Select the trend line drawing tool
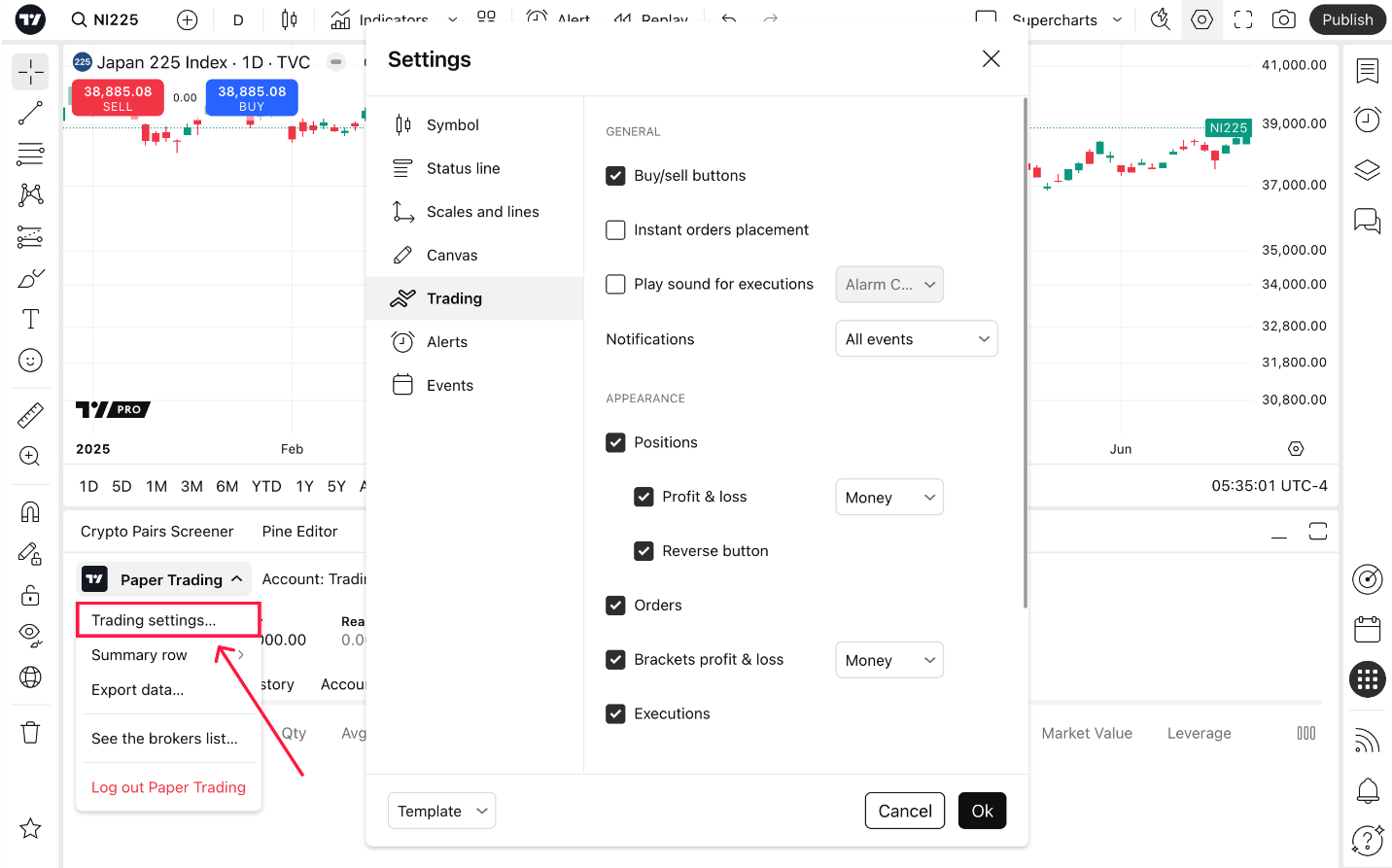Viewport: 1392px width, 868px height. (30, 113)
